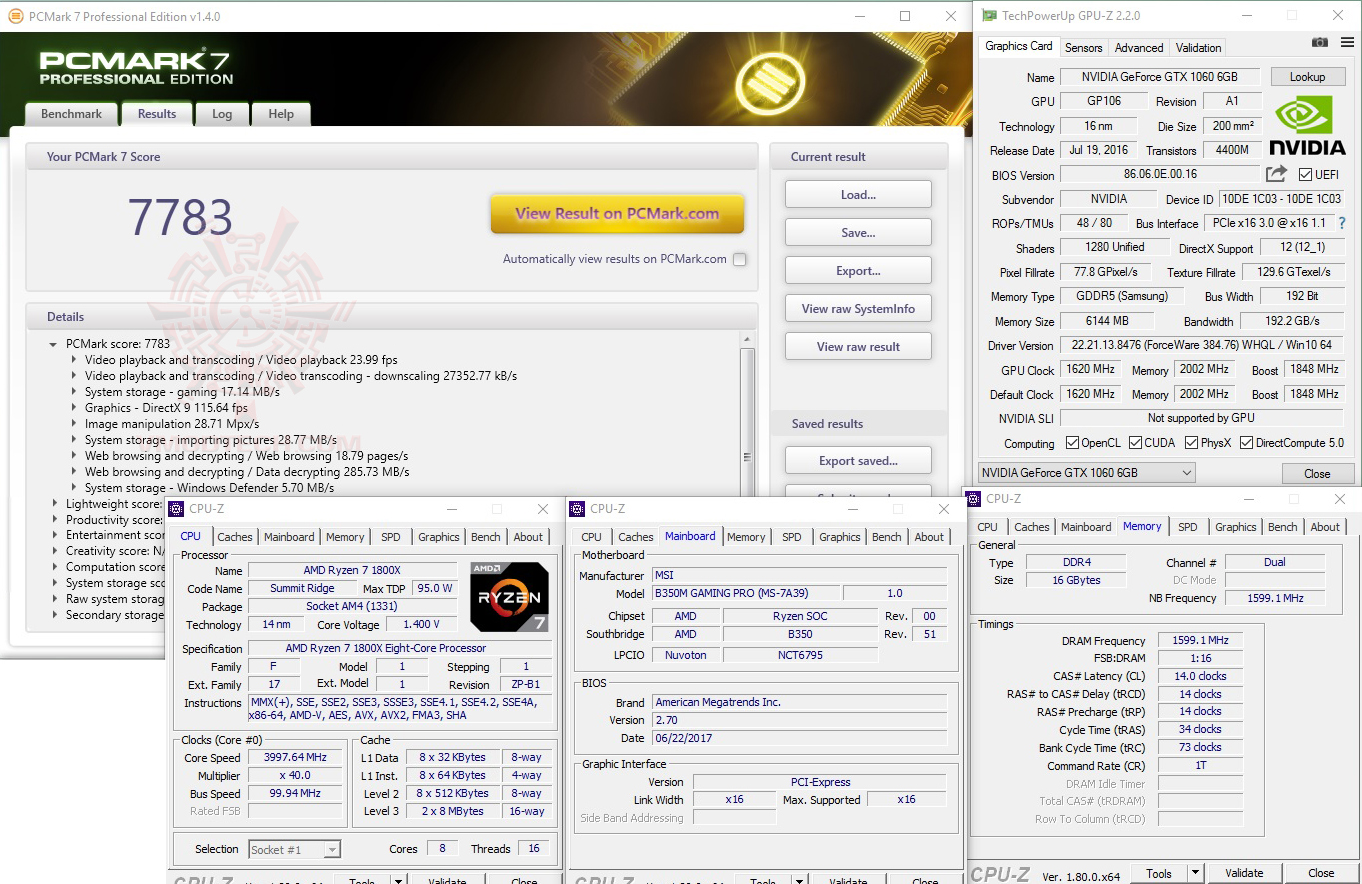Open the Log tab in PCMark 7
Viewport: 1362px width, 884px height.
222,114
